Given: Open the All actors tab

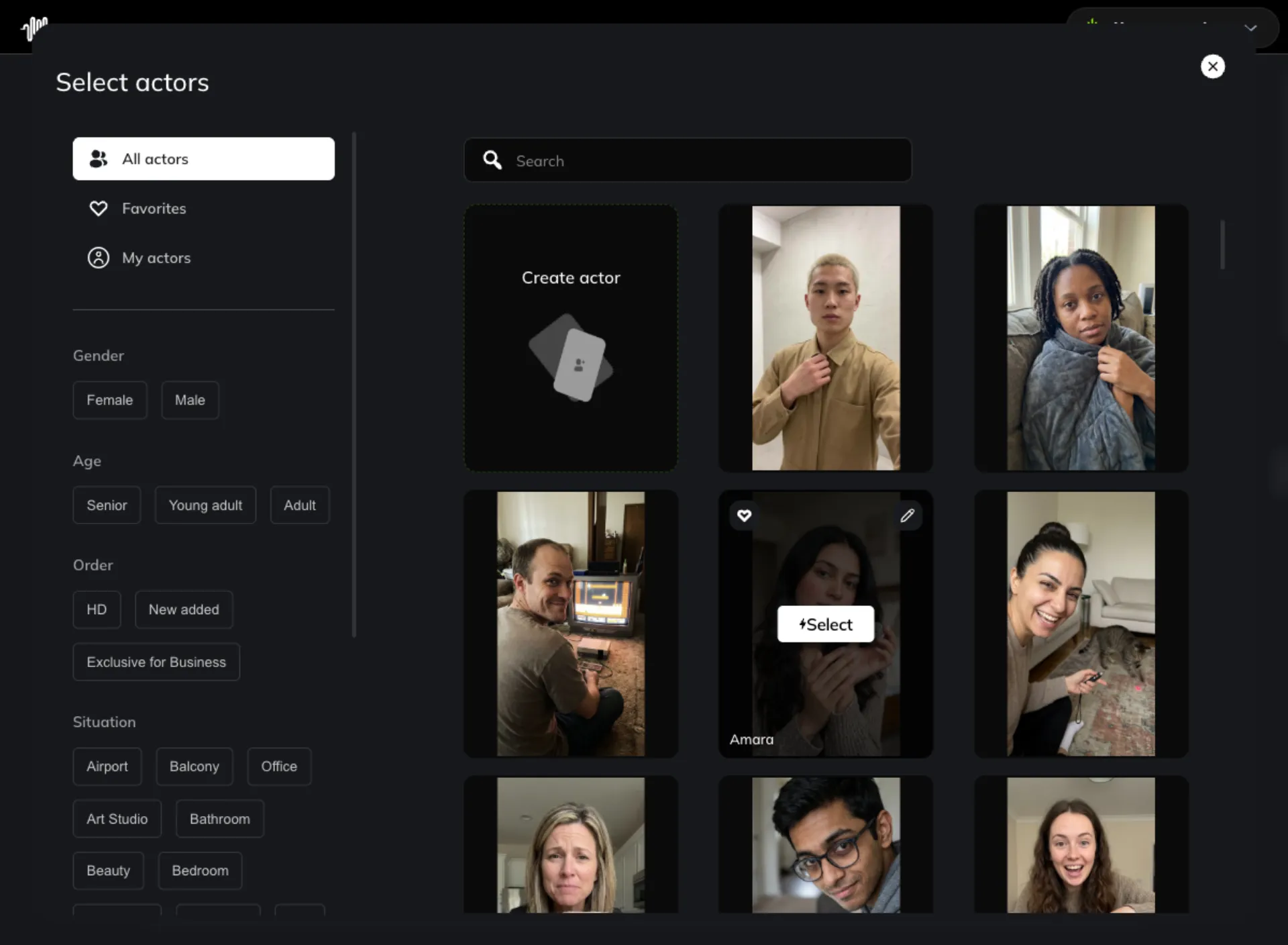Looking at the screenshot, I should point(204,159).
